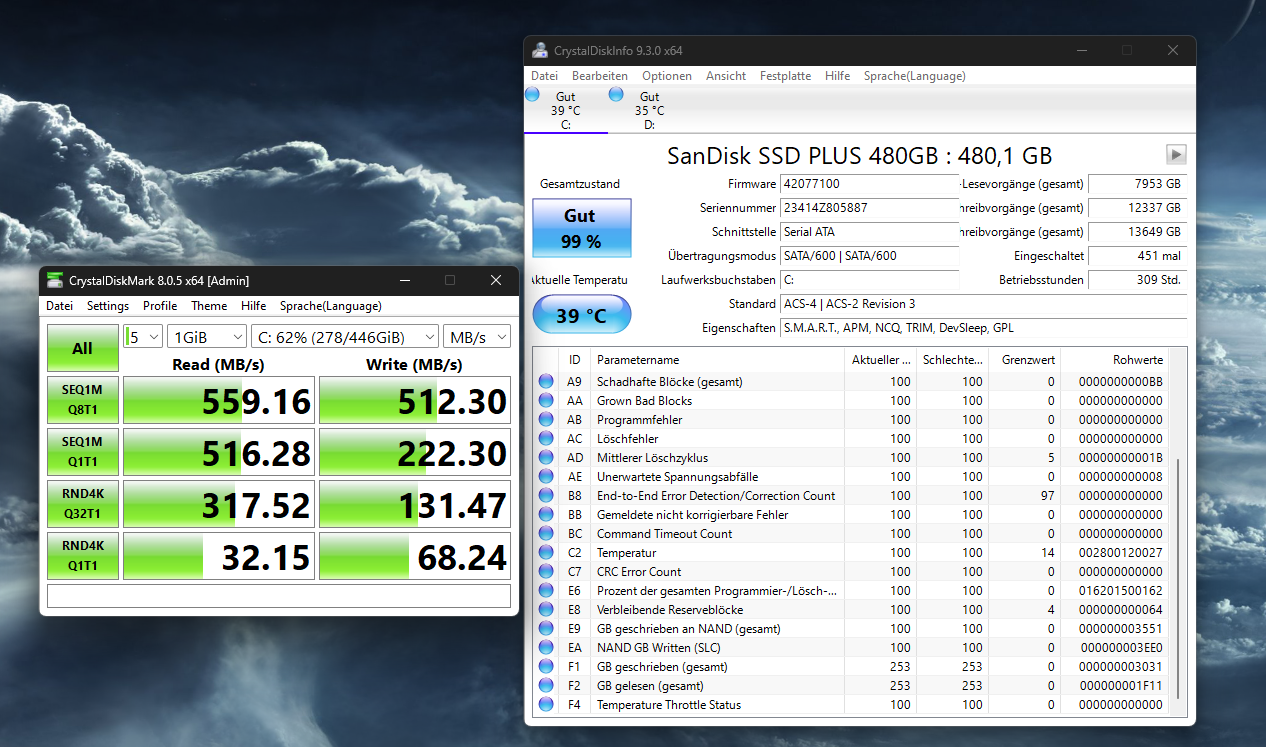Click the Gut 99 % health status box
The height and width of the screenshot is (747, 1266).
coord(581,229)
